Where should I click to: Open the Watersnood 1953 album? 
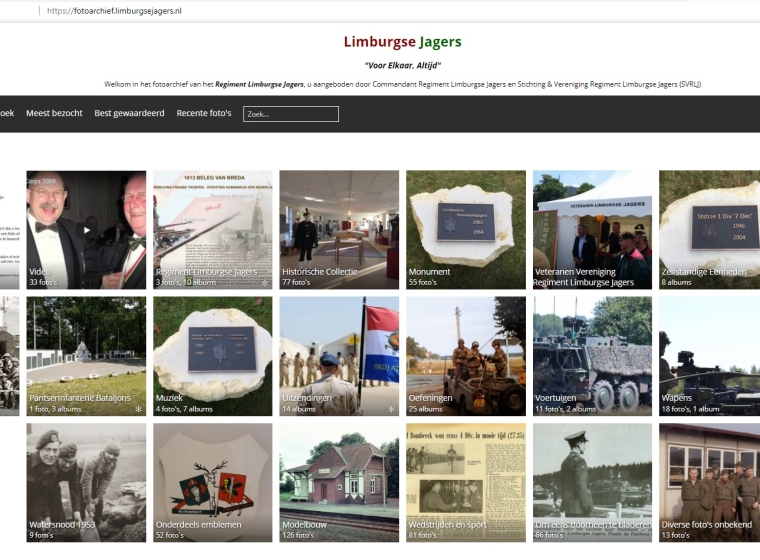(x=86, y=483)
